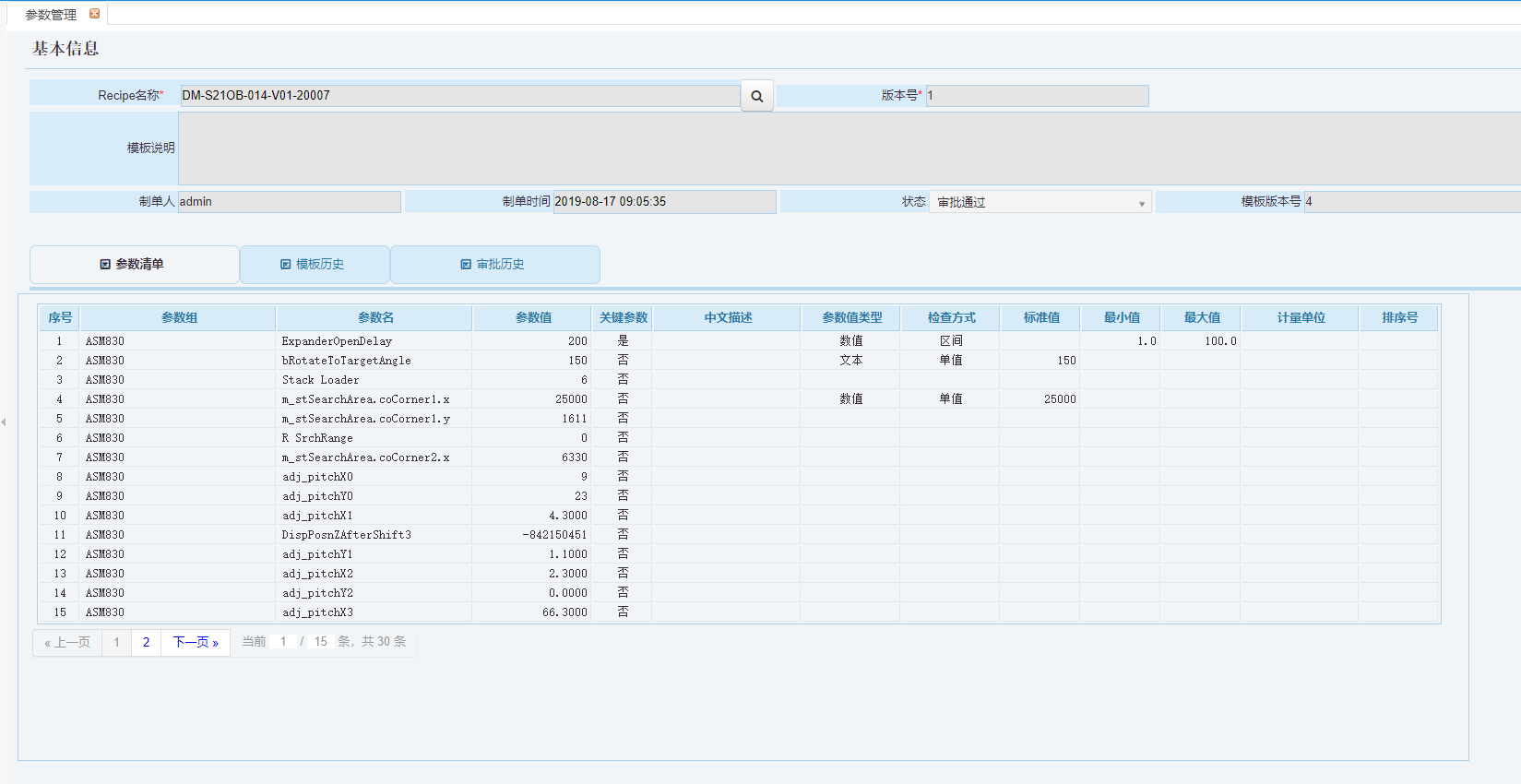Close the 参数管理 tab with the X icon
This screenshot has width=1521, height=784.
point(94,14)
